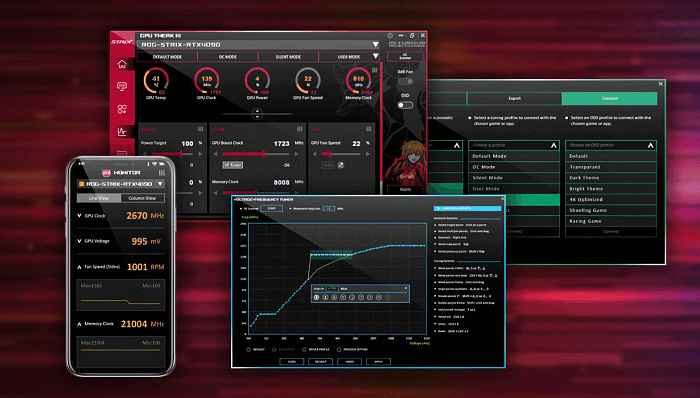Open the ROG-STRIX-RTX4090 GPU dropdown
Viewport: 700px width, 398px height.
(x=375, y=45)
